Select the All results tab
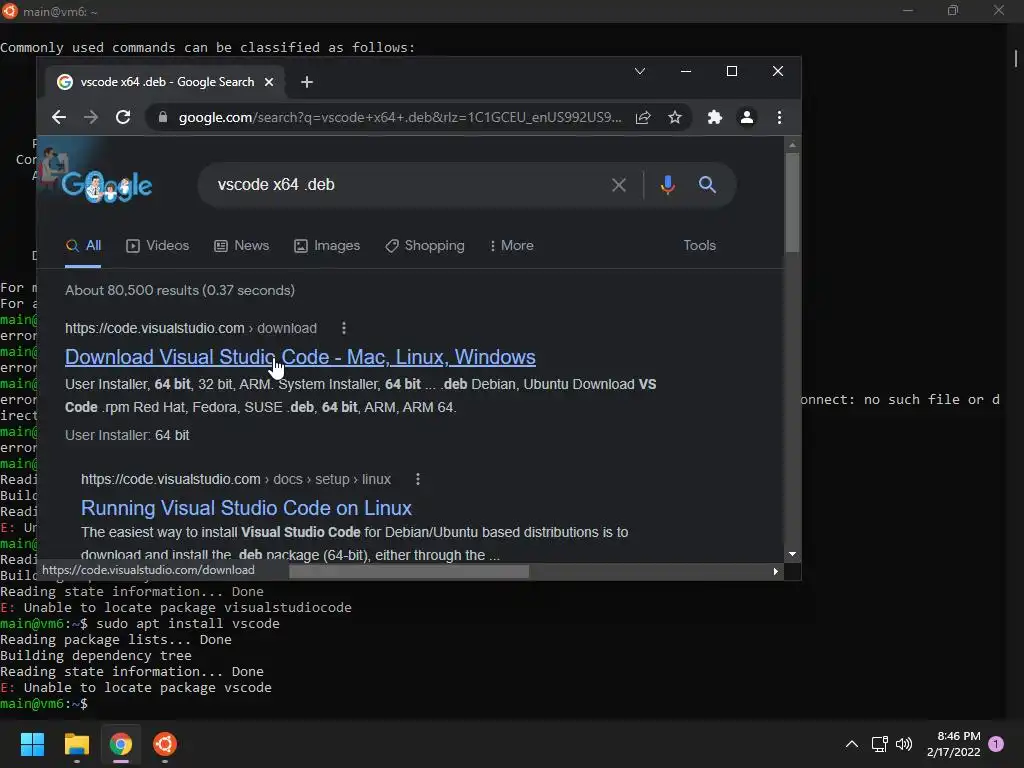This screenshot has height=768, width=1024. click(x=83, y=246)
